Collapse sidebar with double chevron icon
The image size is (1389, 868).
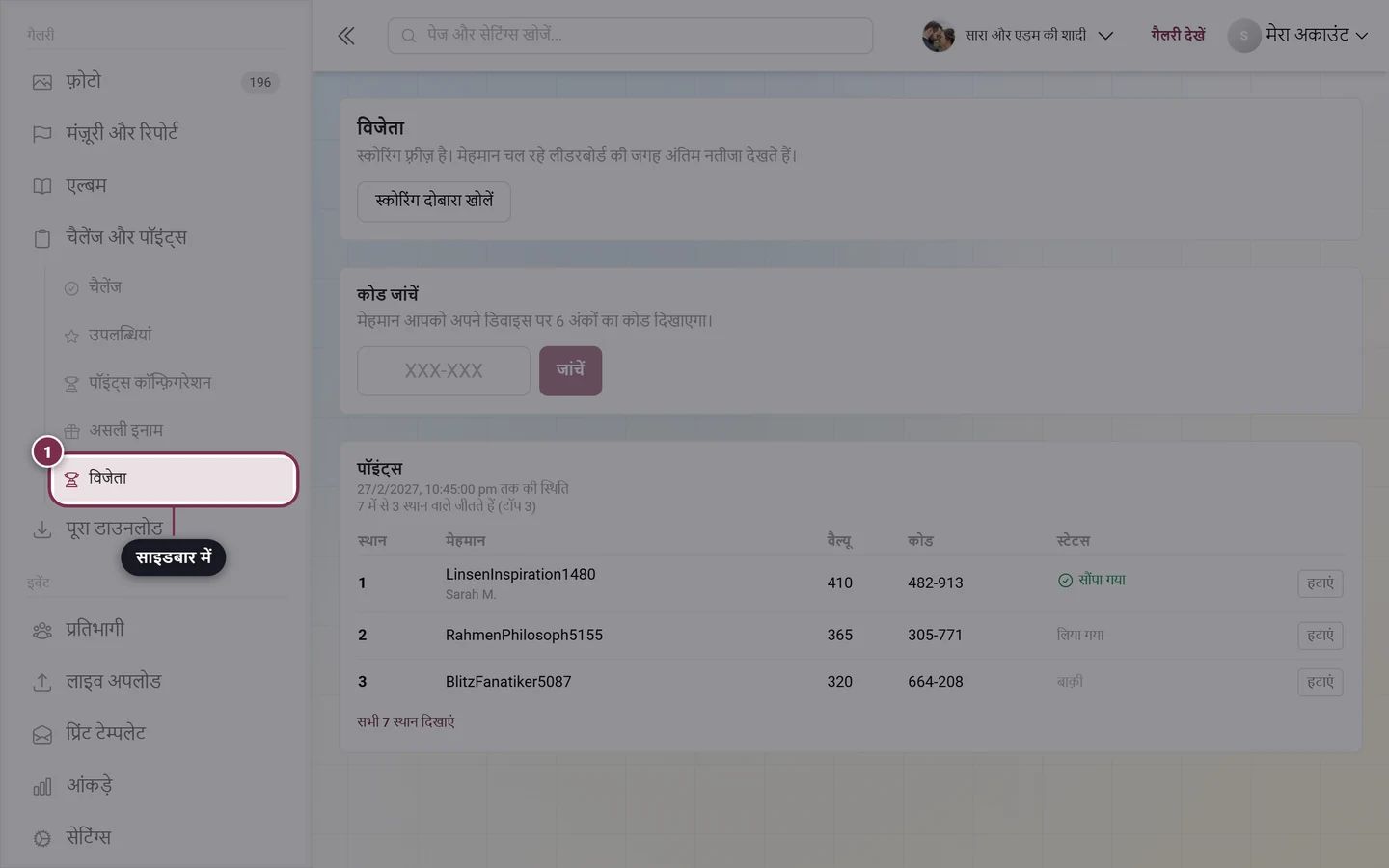pos(346,36)
